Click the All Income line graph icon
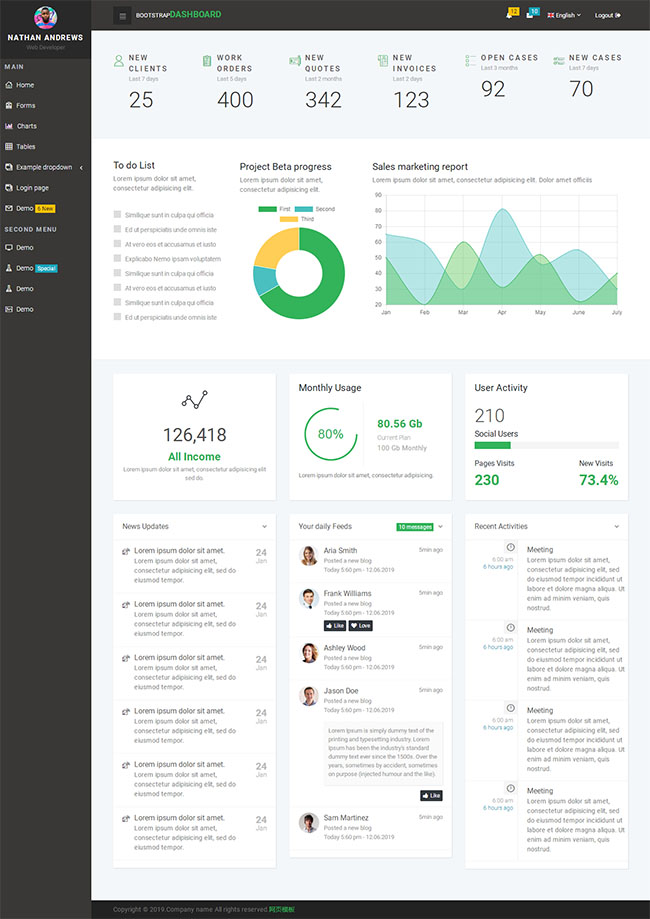Viewport: 650px width, 919px height. click(194, 400)
